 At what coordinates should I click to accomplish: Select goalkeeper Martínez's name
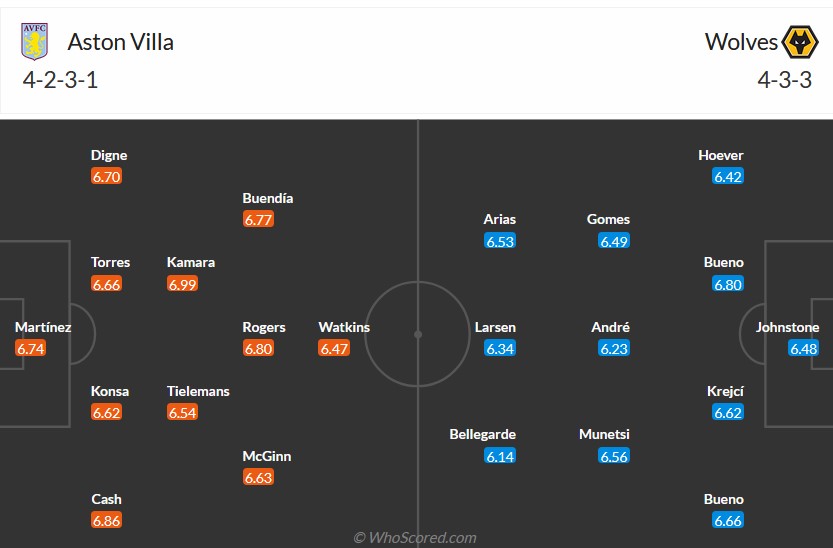[x=43, y=327]
